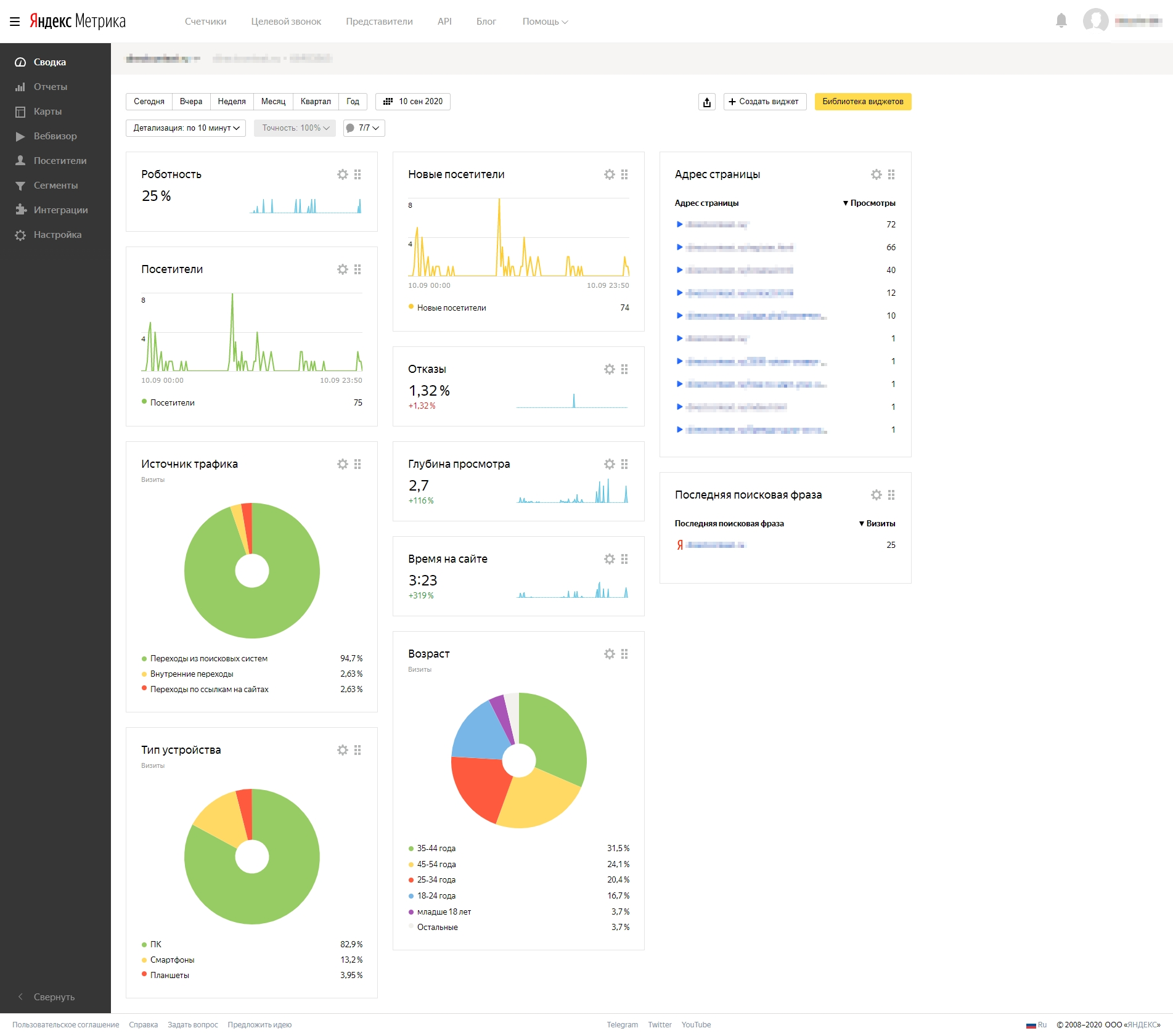Open the calendar date picker icon

388,102
